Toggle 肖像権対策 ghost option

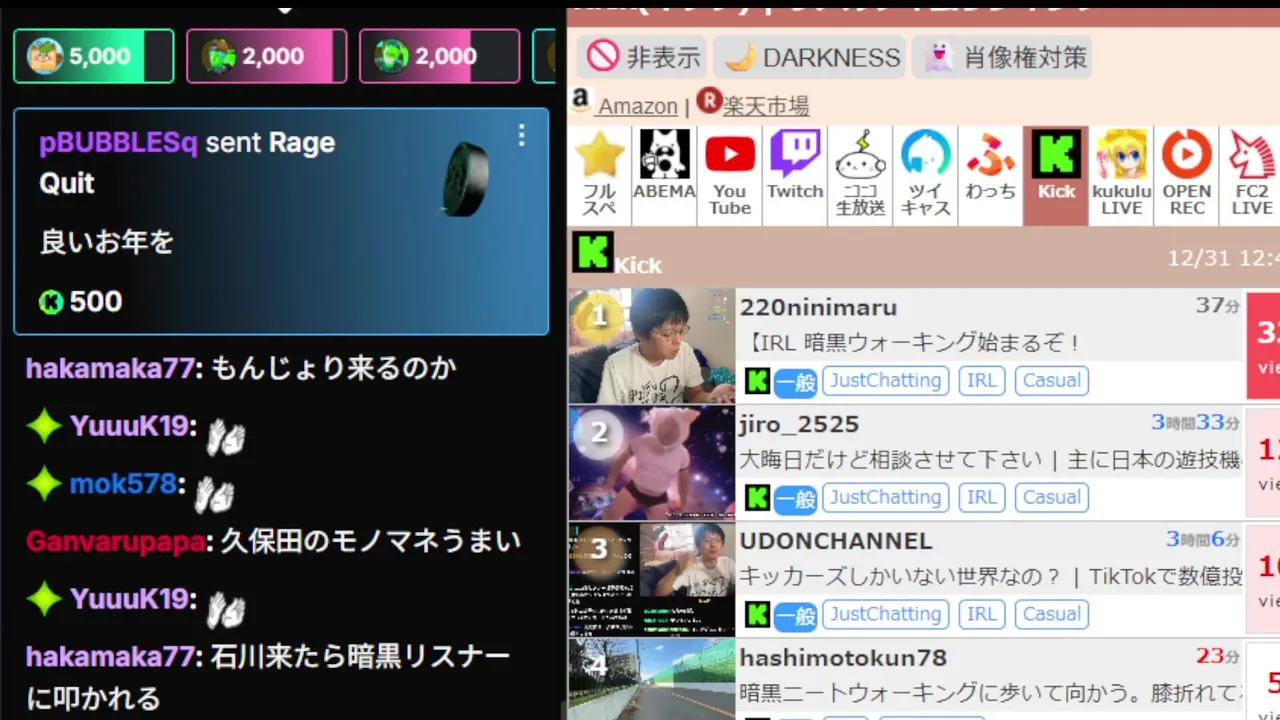coord(1002,57)
